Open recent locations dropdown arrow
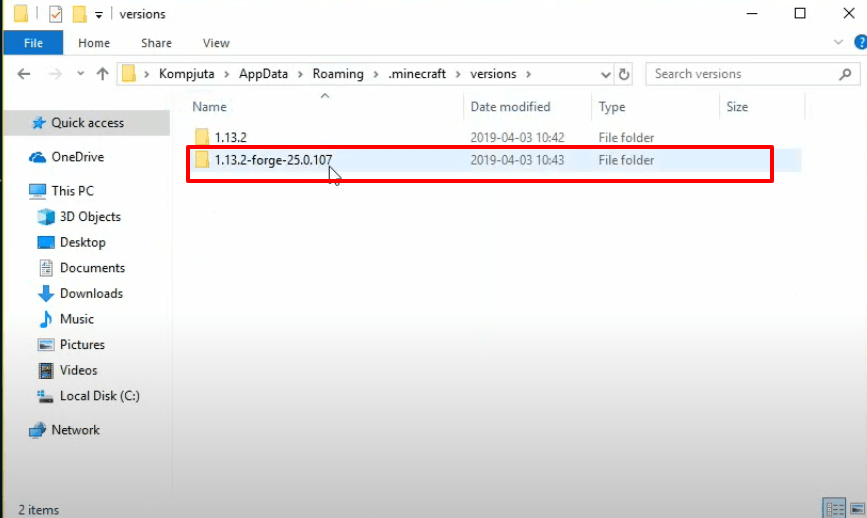Image resolution: width=867 pixels, height=518 pixels. 81,74
